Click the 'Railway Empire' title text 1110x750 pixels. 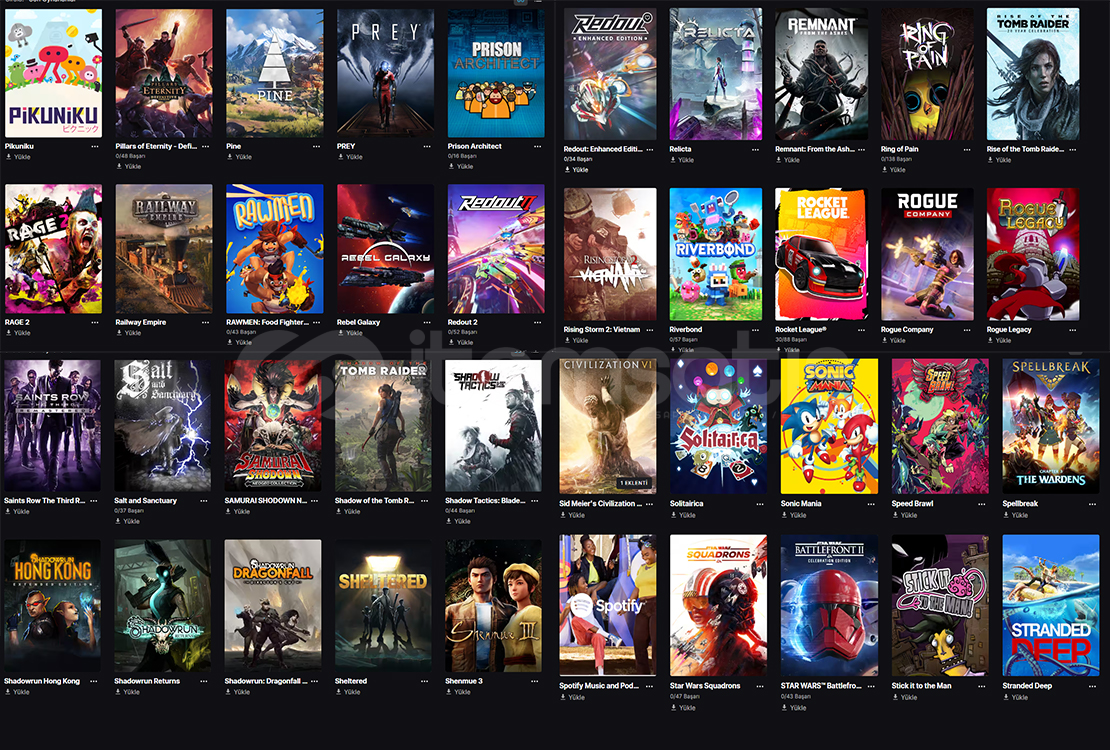pyautogui.click(x=141, y=322)
